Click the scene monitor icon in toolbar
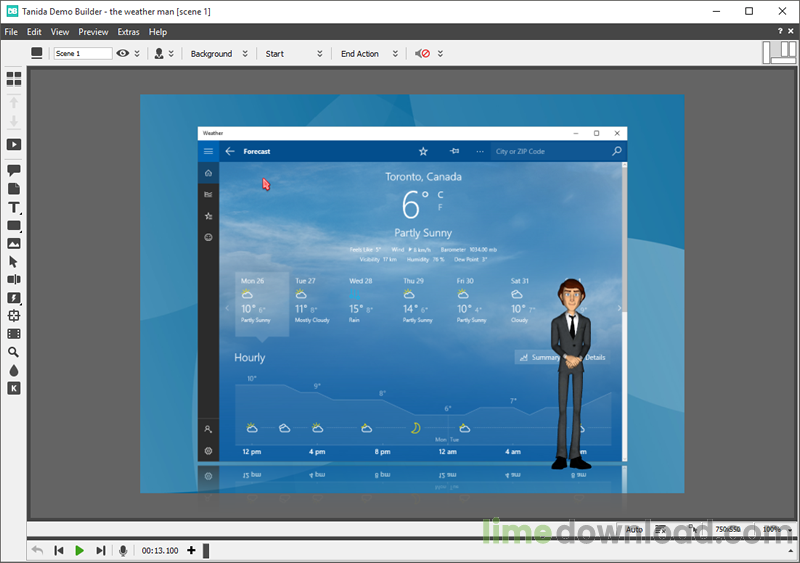Image resolution: width=800 pixels, height=563 pixels. coord(37,53)
